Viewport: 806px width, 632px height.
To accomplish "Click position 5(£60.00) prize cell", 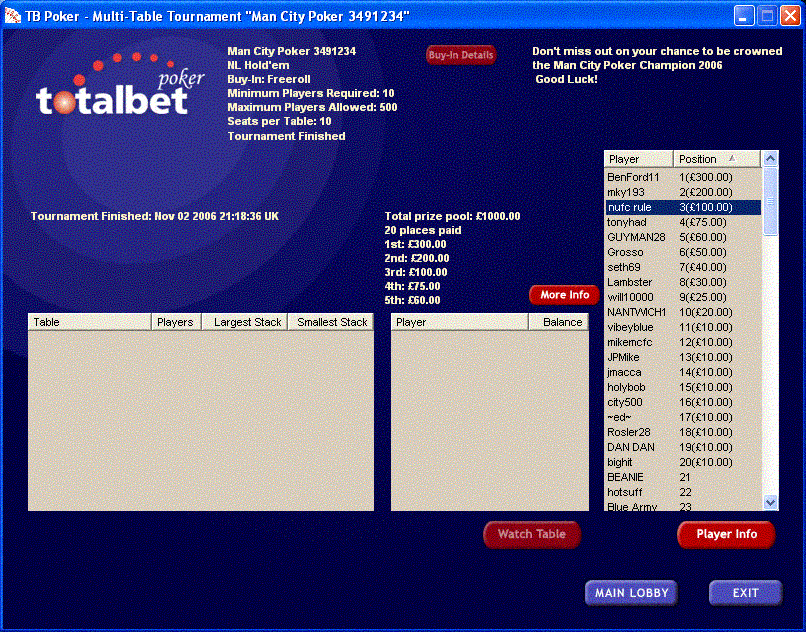I will click(703, 237).
